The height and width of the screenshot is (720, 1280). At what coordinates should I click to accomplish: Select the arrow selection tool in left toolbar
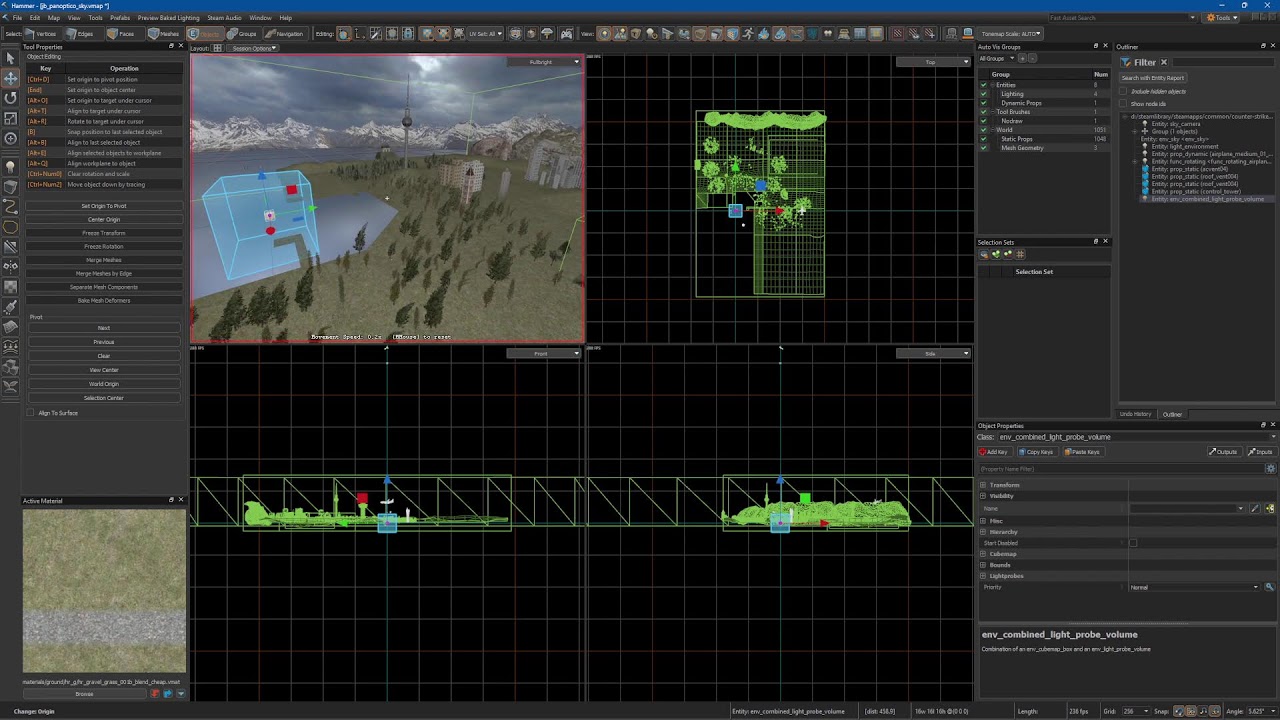click(11, 58)
